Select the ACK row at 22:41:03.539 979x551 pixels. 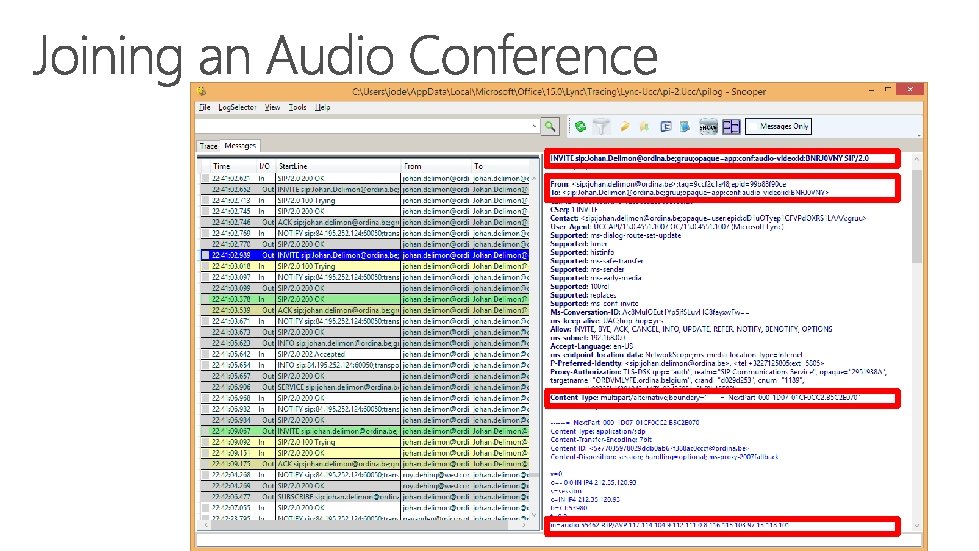pos(364,310)
